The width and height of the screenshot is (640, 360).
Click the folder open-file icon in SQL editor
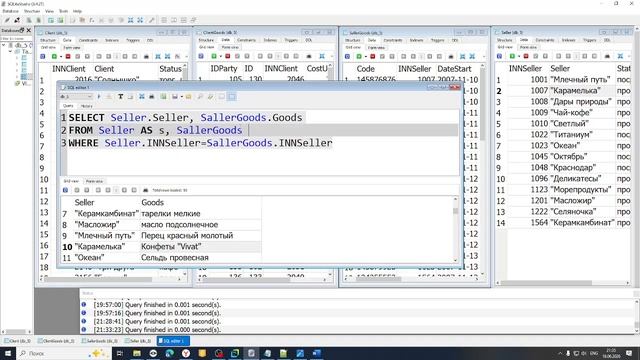[188, 97]
